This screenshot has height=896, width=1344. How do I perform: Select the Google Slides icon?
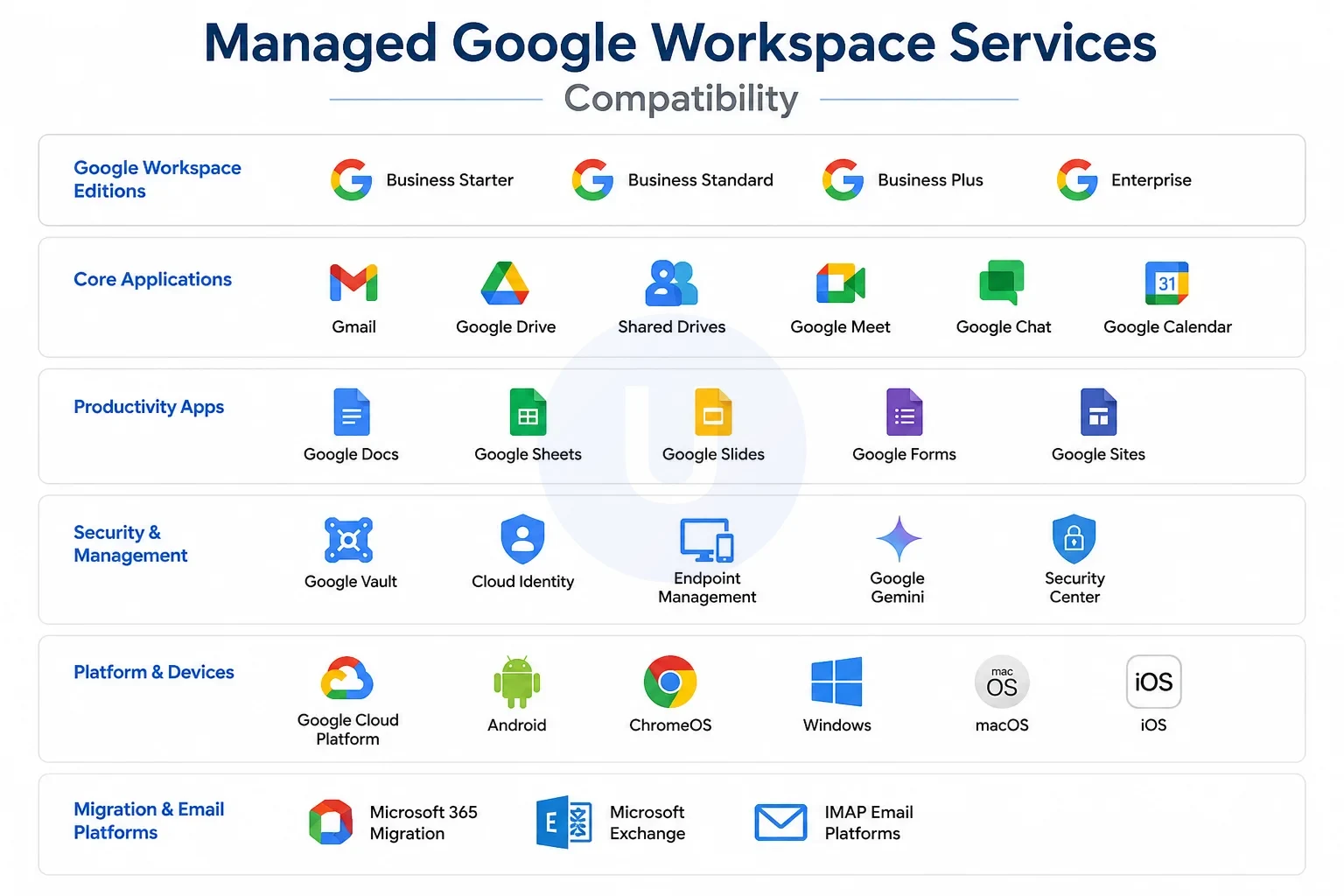coord(713,412)
